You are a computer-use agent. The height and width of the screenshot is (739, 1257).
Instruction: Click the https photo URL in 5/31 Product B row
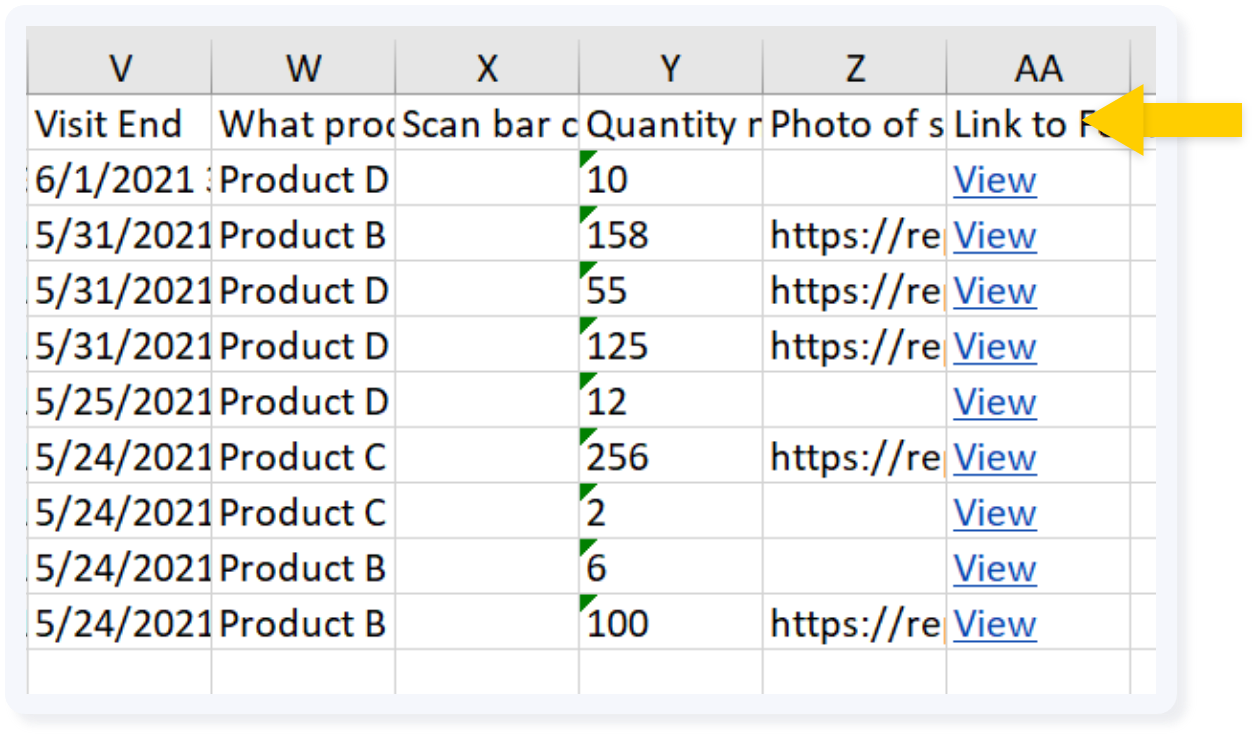click(854, 236)
